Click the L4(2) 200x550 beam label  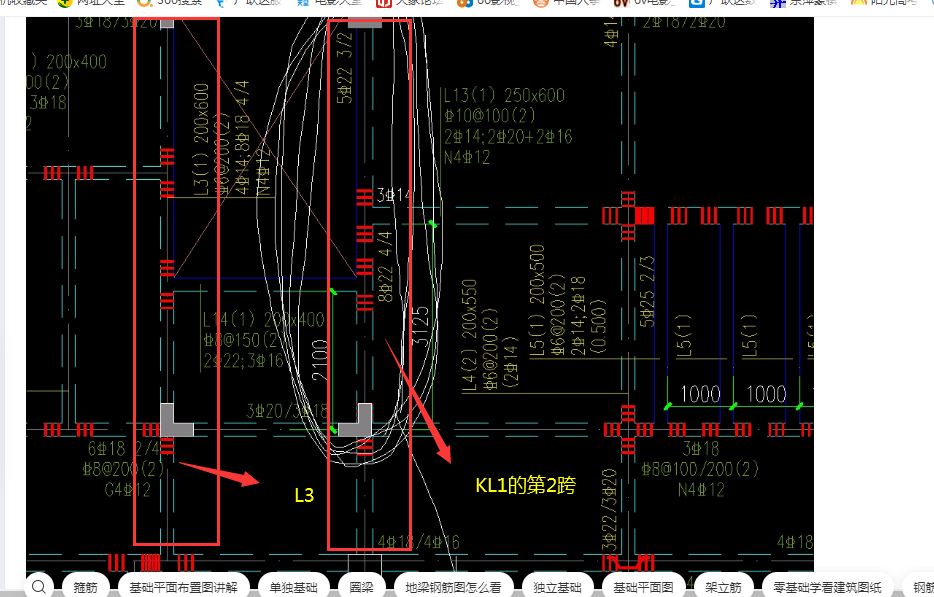click(470, 335)
